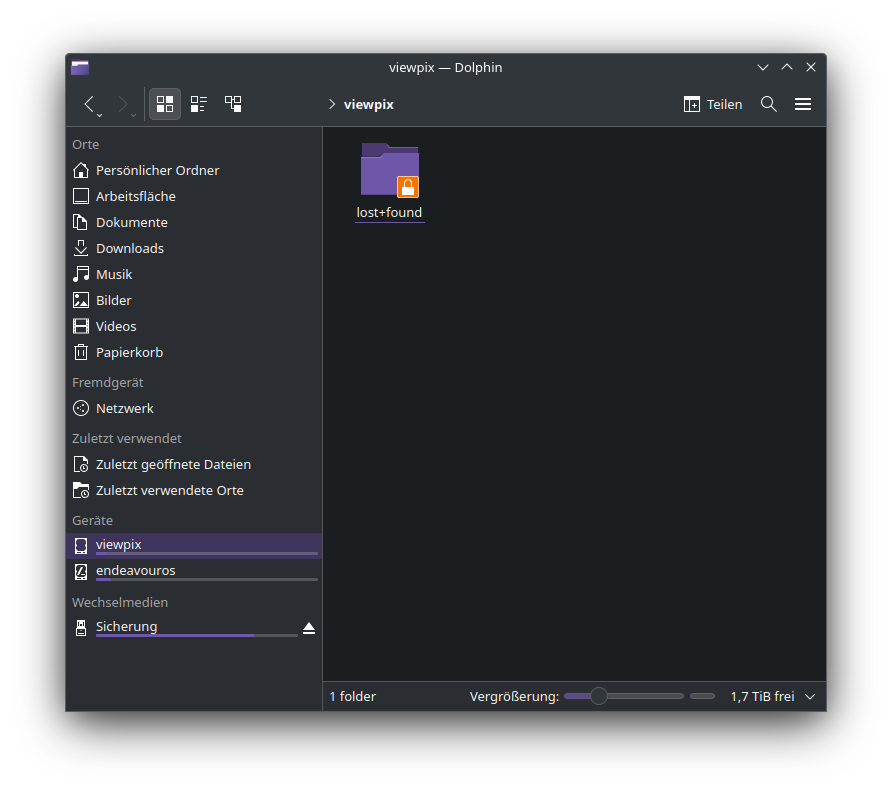Screen dimensions: 893x790
Task: Switch to details tree view mode
Action: (x=233, y=104)
